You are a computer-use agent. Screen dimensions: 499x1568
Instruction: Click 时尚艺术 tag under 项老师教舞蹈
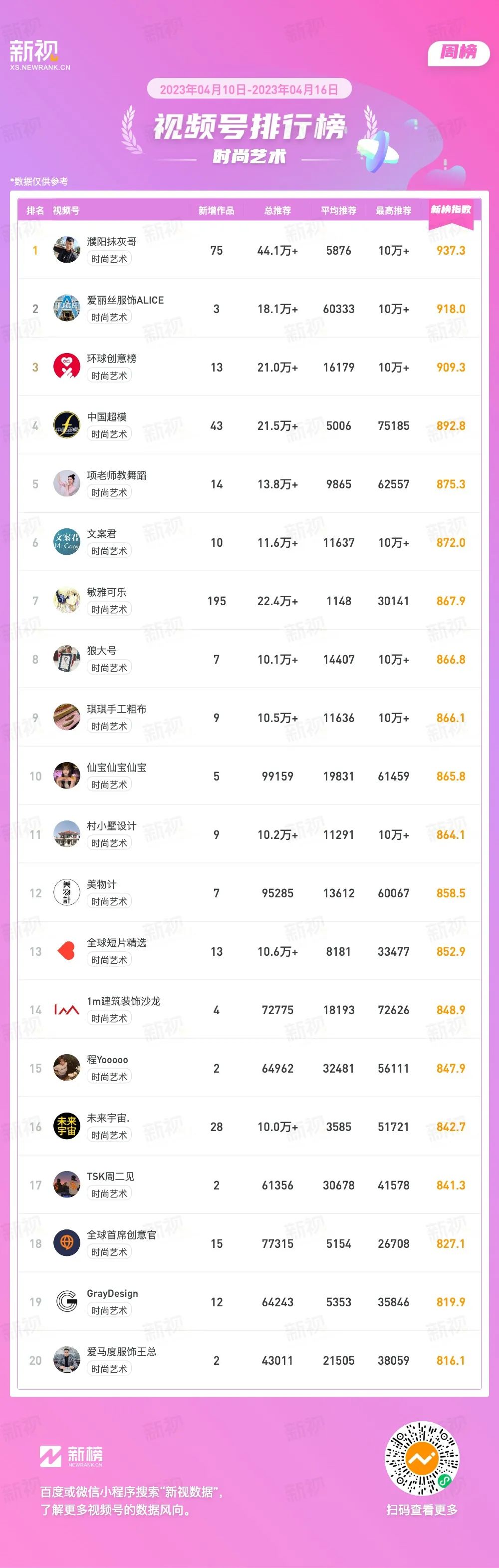pyautogui.click(x=110, y=492)
